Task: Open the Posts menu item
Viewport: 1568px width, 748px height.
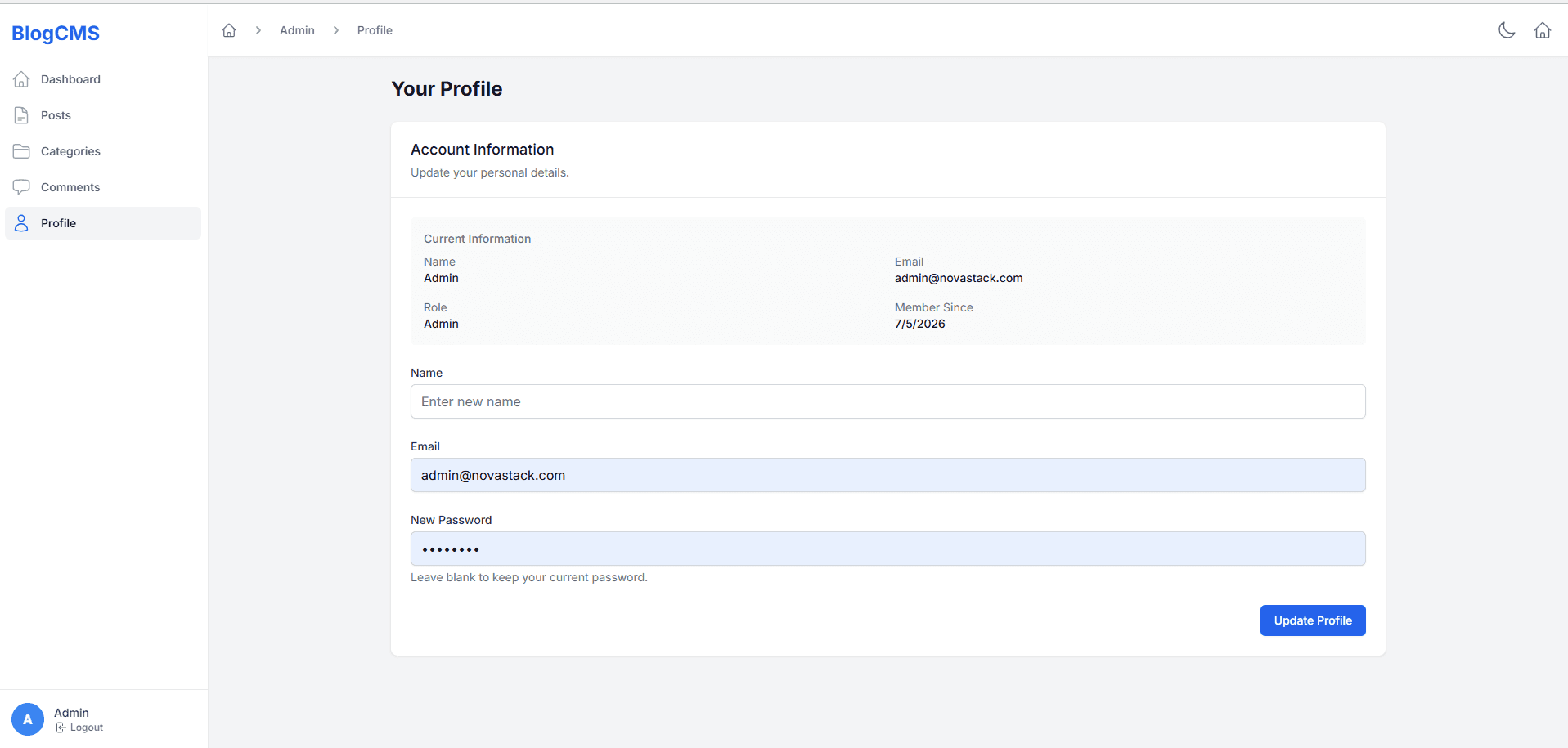Action: pos(103,115)
